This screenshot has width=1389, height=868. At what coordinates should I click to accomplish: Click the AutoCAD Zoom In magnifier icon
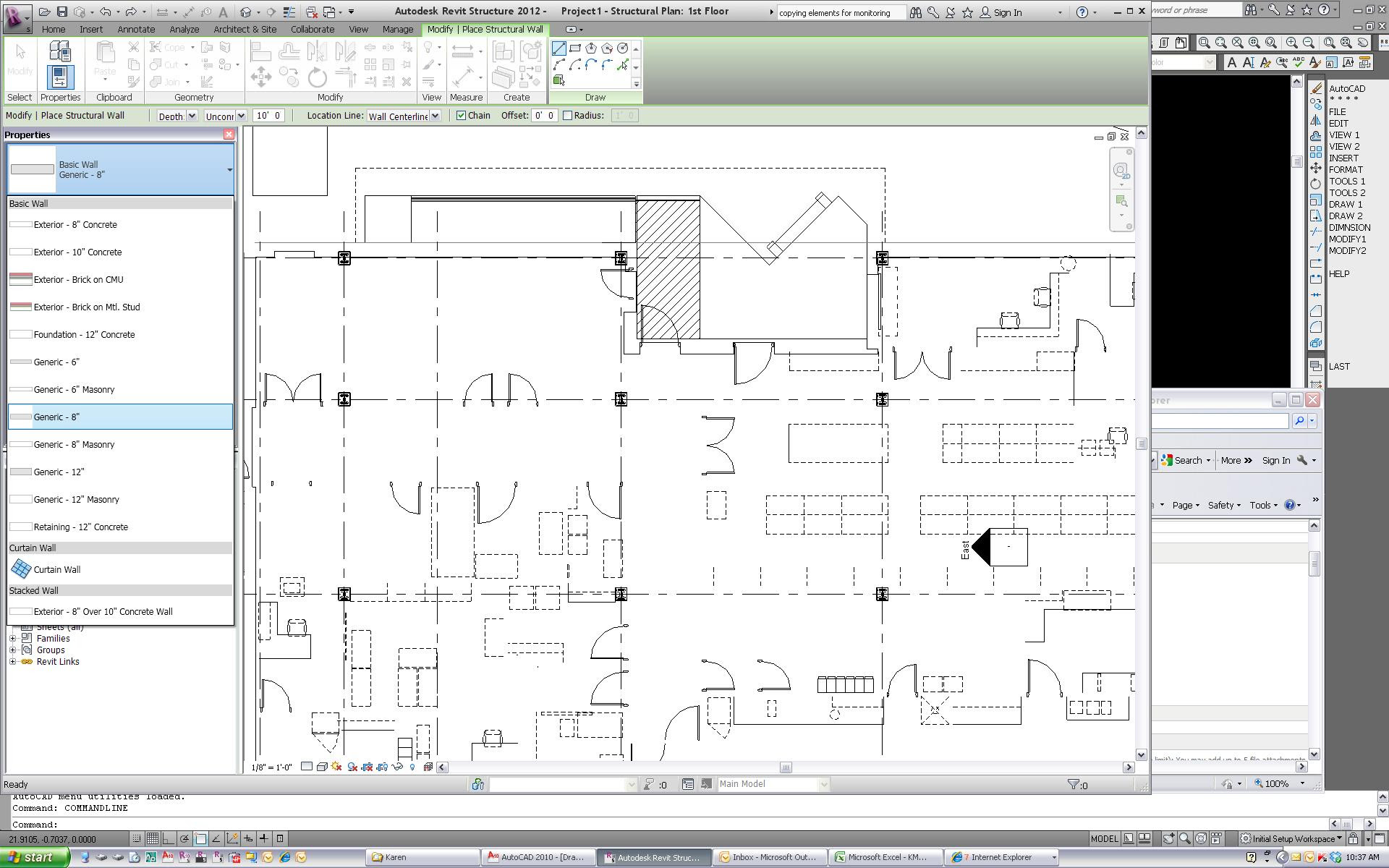click(1291, 43)
